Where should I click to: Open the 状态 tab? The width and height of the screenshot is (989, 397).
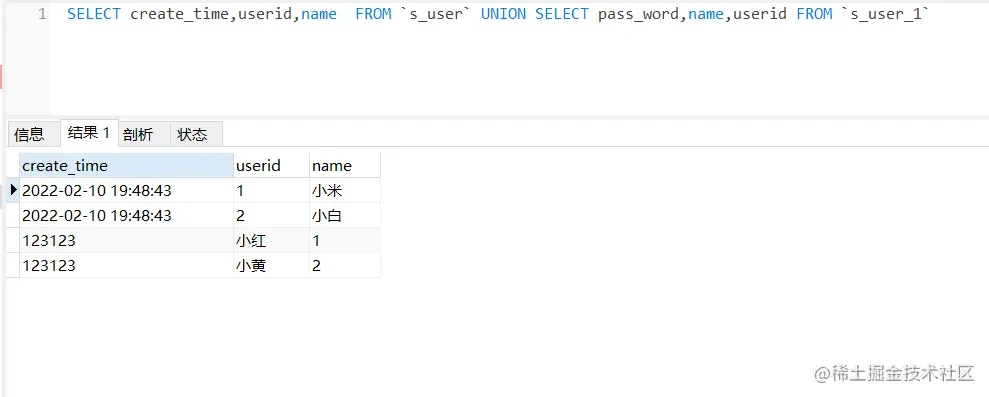coord(192,134)
